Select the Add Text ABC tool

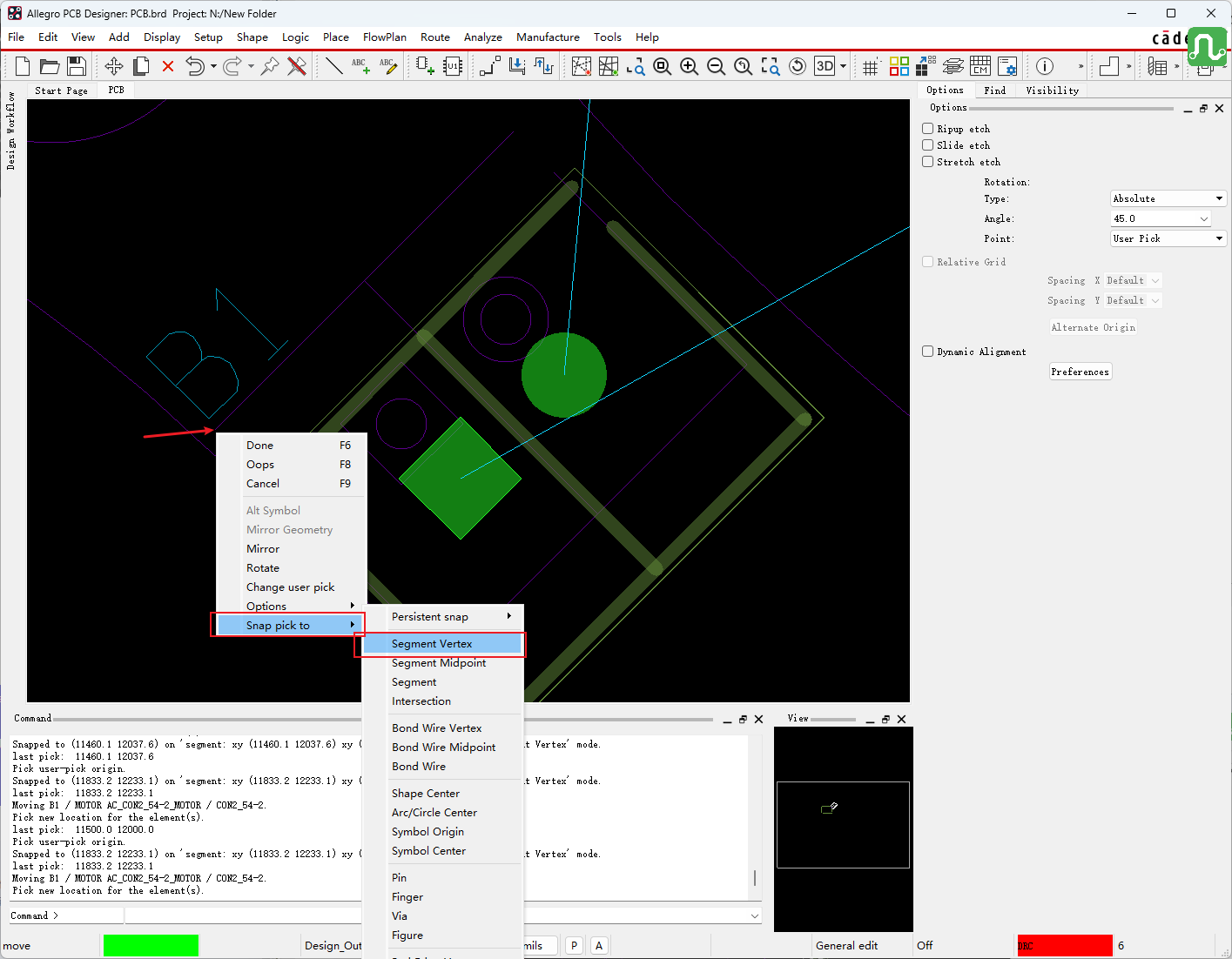point(360,66)
